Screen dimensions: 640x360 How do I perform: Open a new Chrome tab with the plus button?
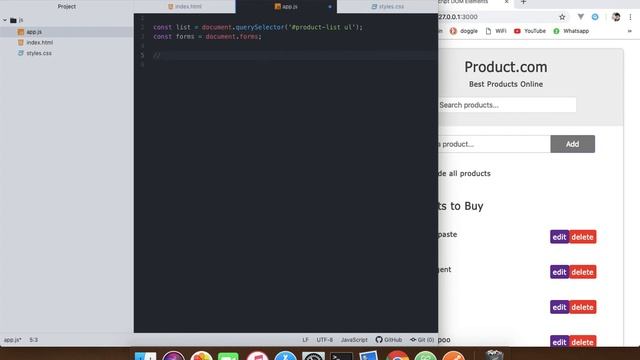(523, 2)
